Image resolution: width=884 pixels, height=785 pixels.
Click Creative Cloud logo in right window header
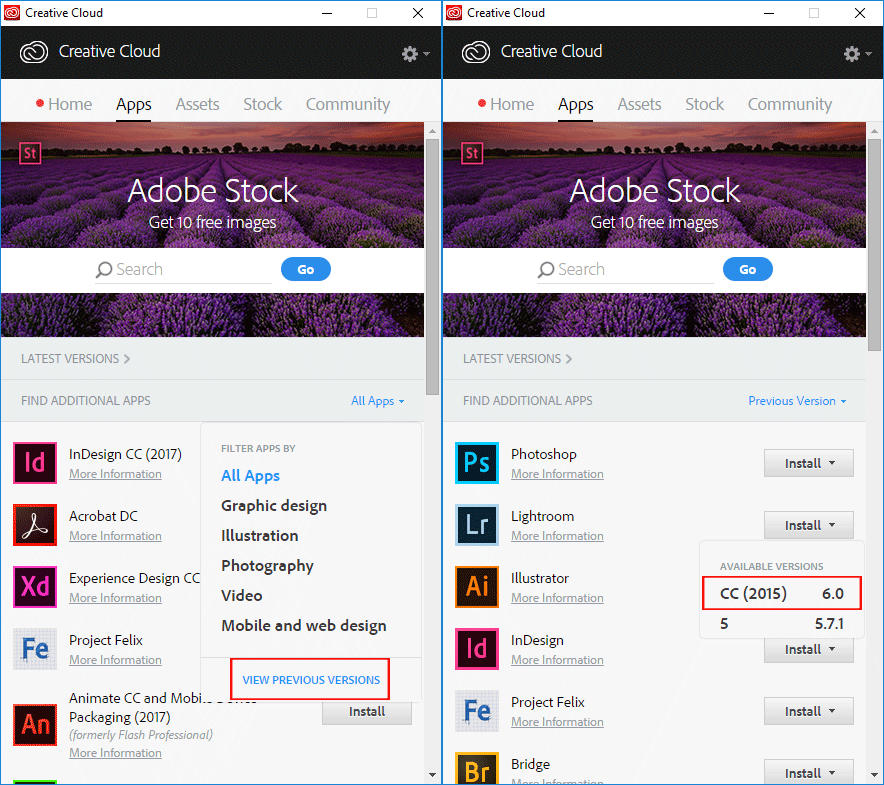pos(476,52)
